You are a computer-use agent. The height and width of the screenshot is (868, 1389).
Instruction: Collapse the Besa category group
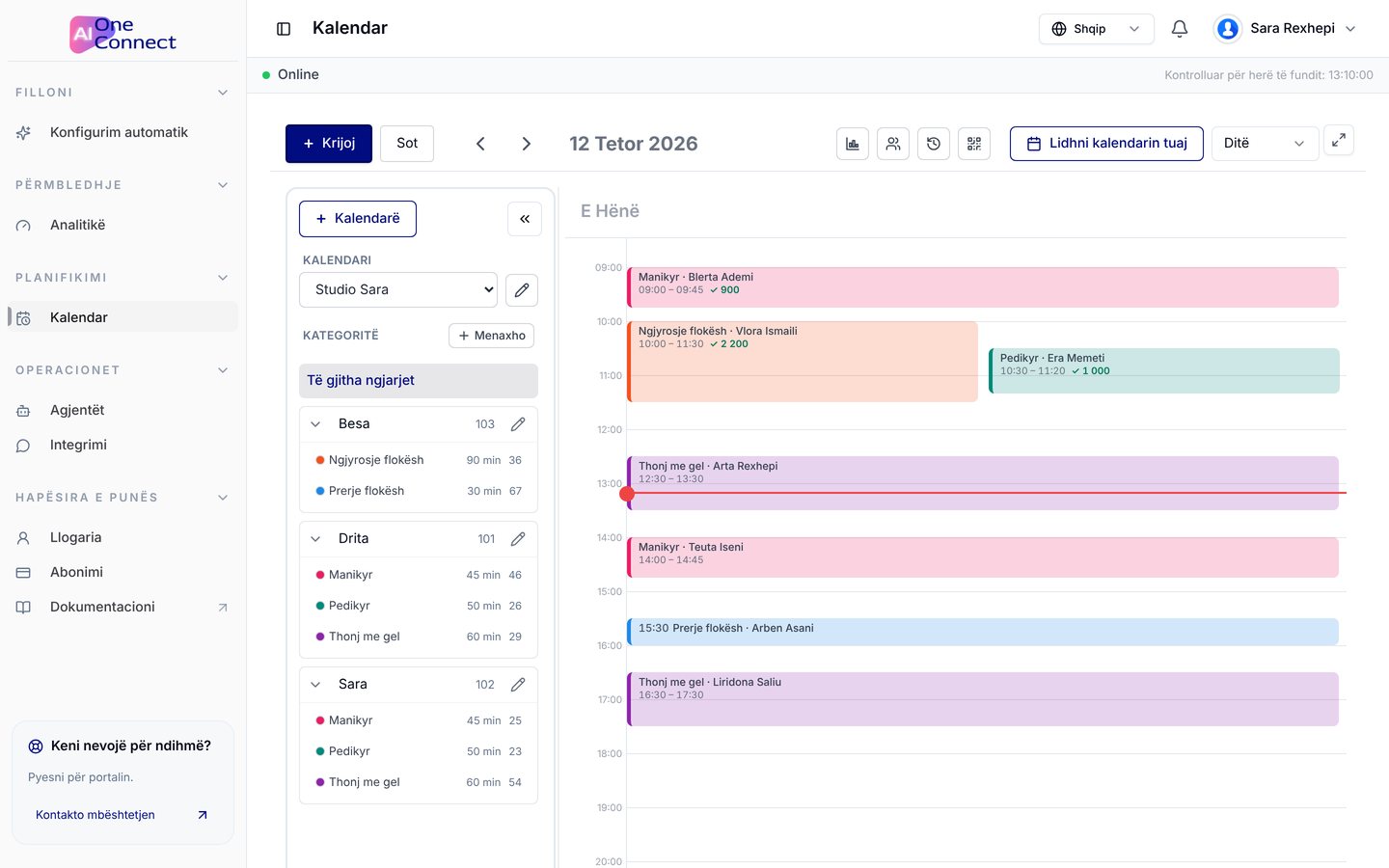(x=315, y=424)
